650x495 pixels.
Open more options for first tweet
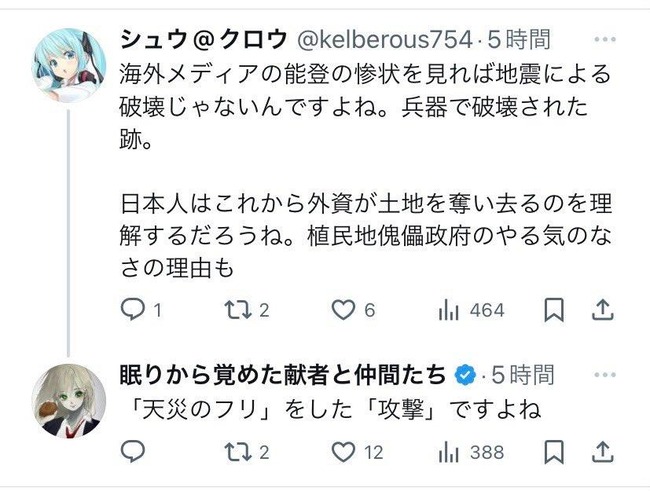point(605,41)
